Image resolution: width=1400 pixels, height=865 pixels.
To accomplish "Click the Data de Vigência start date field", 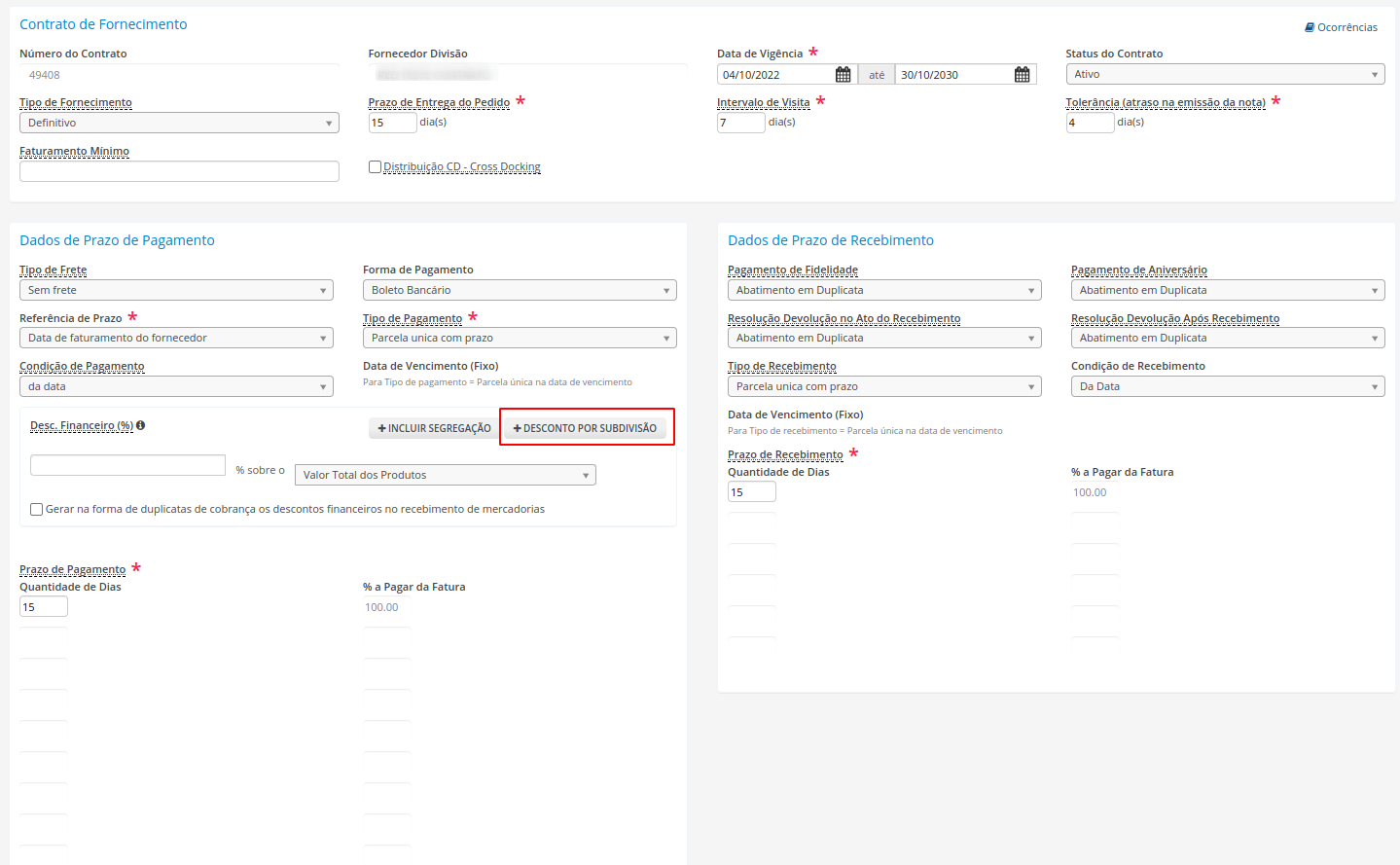I will [775, 75].
